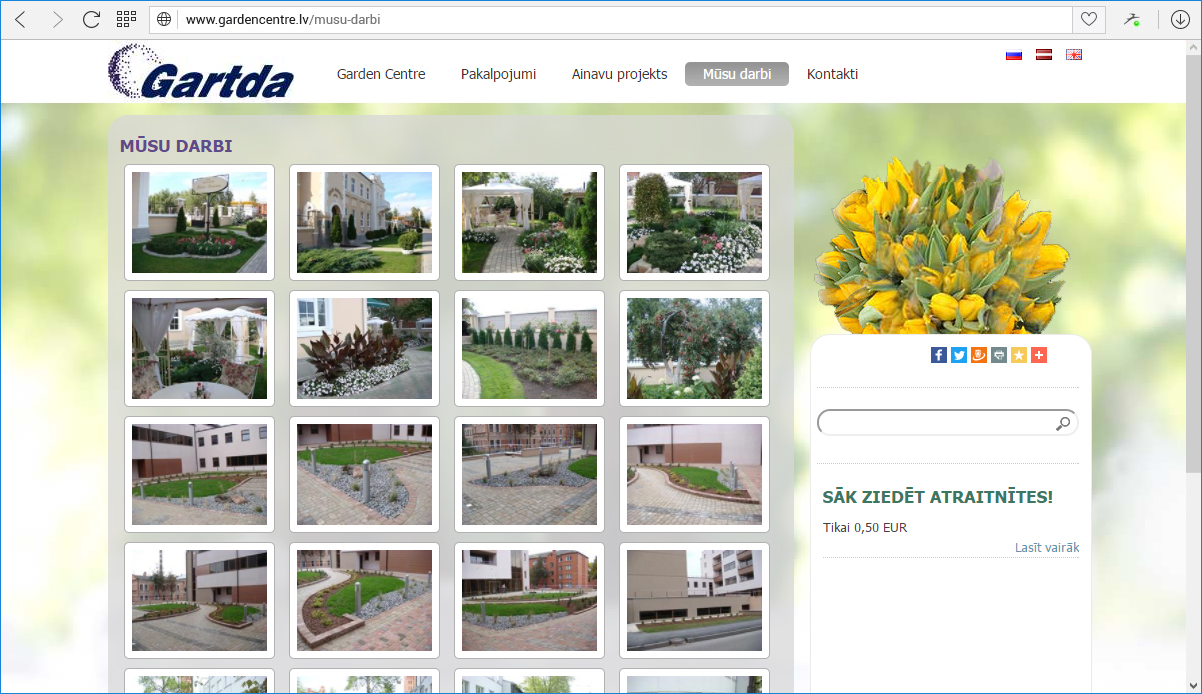Open thumbnail of white gazebo over paved path

(x=529, y=222)
